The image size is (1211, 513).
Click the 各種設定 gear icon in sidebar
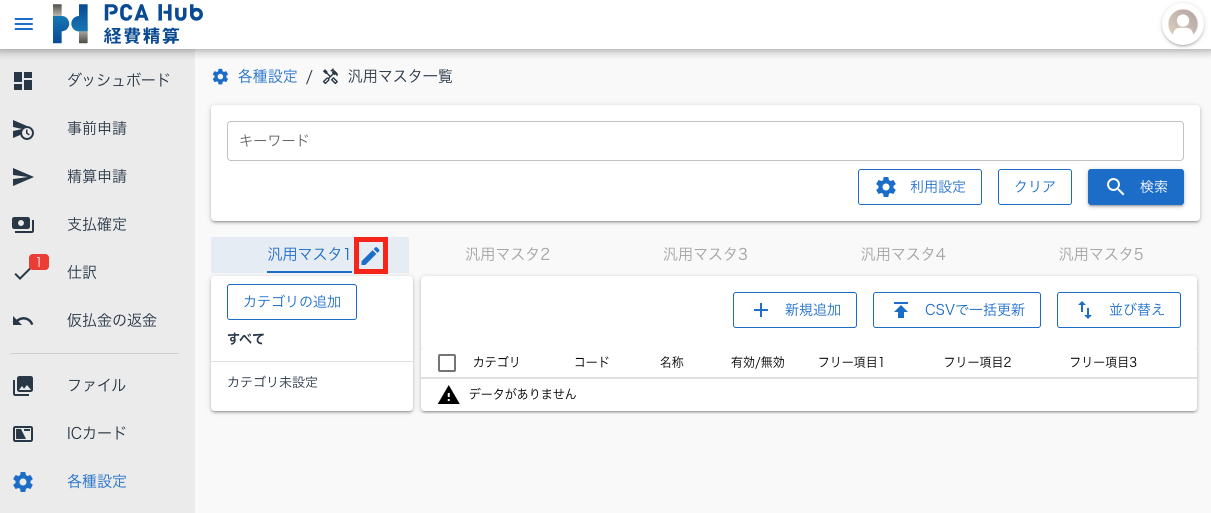click(23, 482)
